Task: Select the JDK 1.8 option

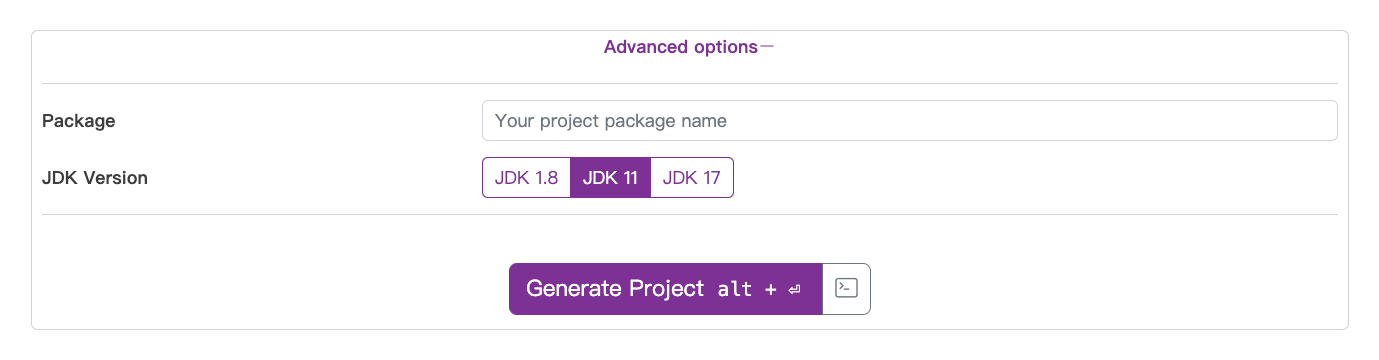Action: click(526, 178)
